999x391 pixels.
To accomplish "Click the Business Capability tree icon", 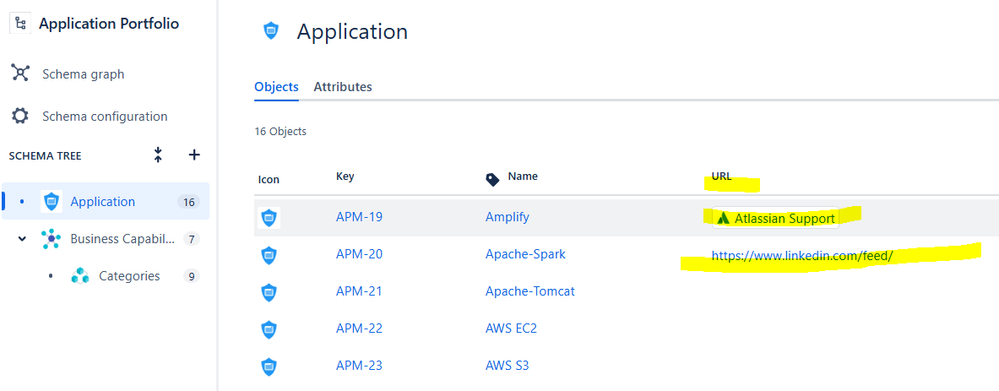I will [x=51, y=239].
